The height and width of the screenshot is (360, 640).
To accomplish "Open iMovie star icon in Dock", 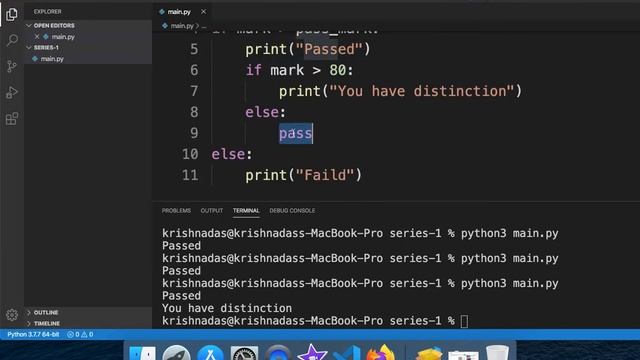I will tap(312, 352).
